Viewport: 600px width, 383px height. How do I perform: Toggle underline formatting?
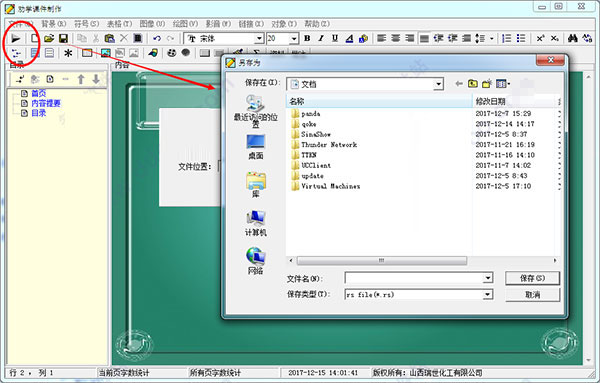335,38
